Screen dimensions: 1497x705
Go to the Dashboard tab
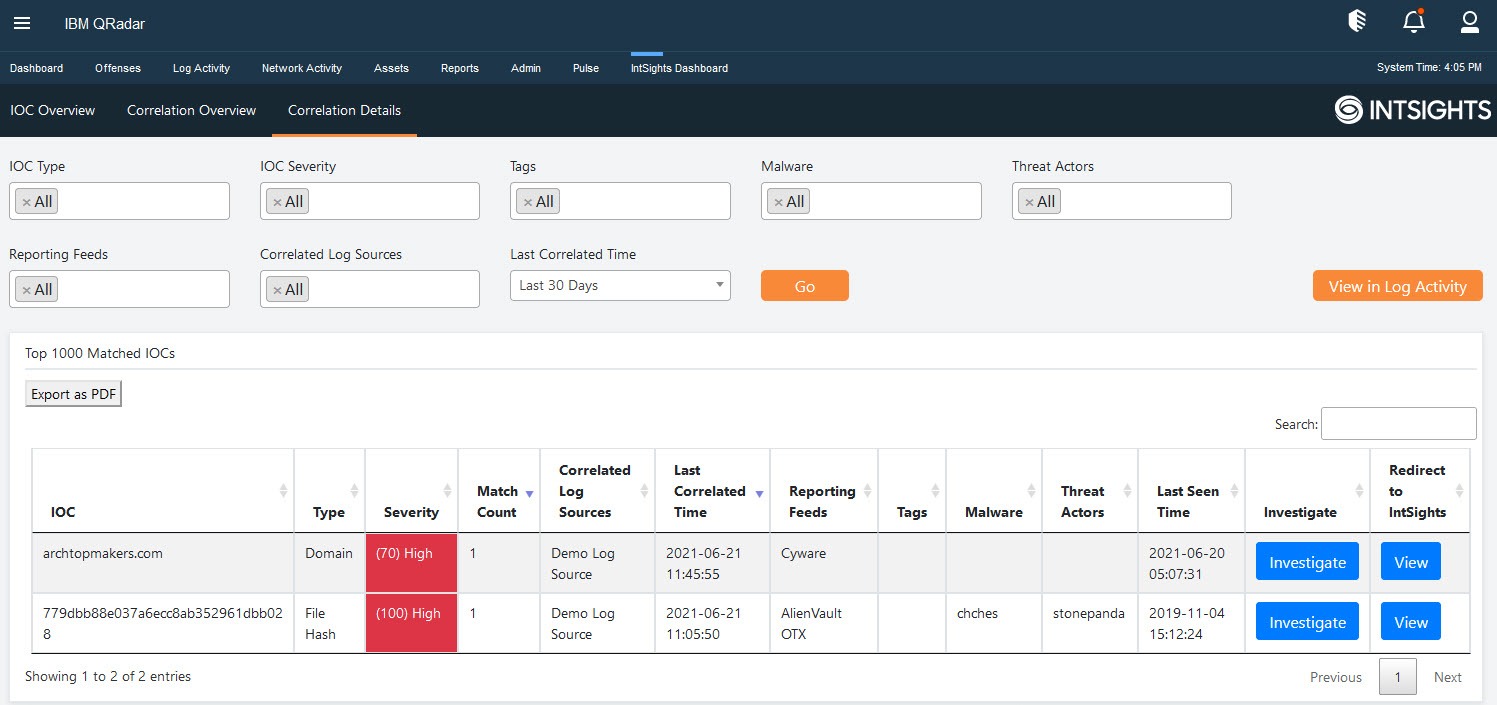click(36, 68)
